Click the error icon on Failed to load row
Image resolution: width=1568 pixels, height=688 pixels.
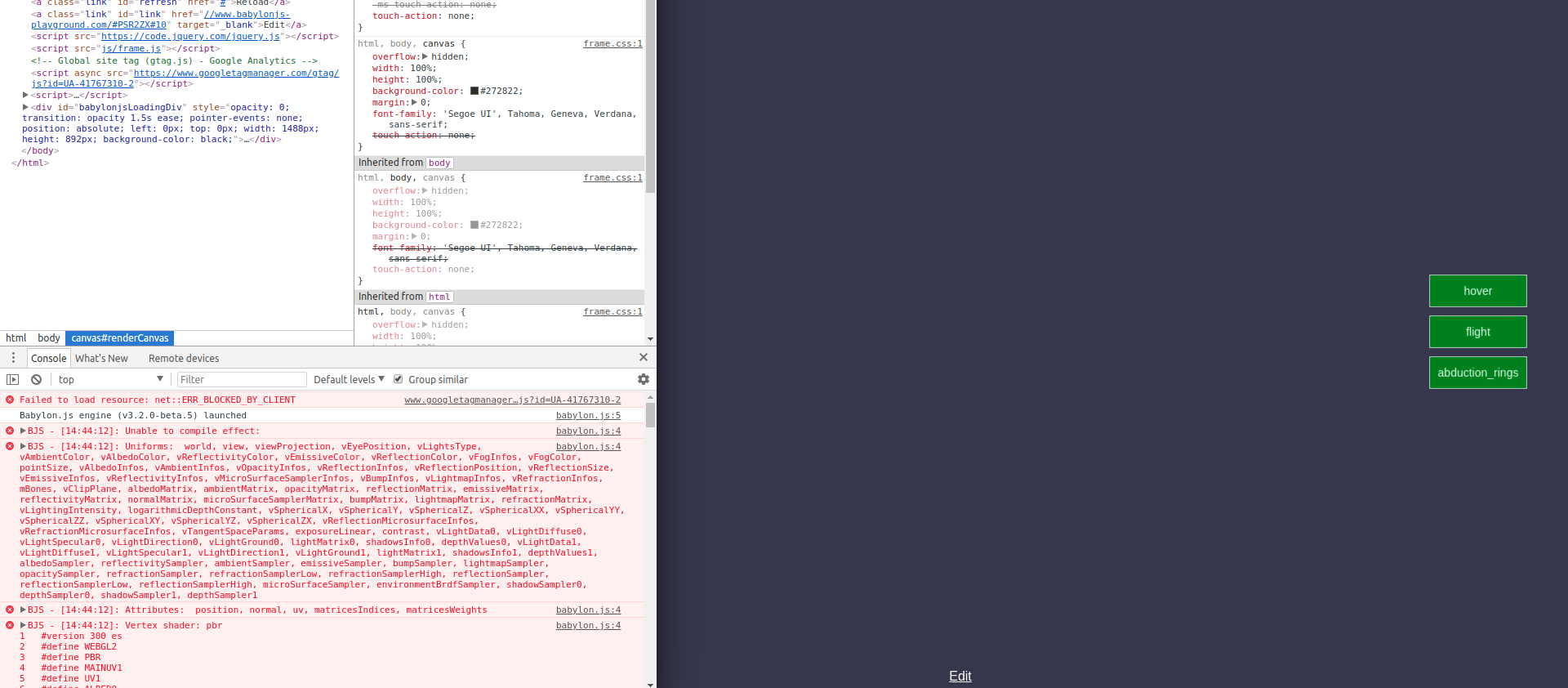[x=10, y=400]
